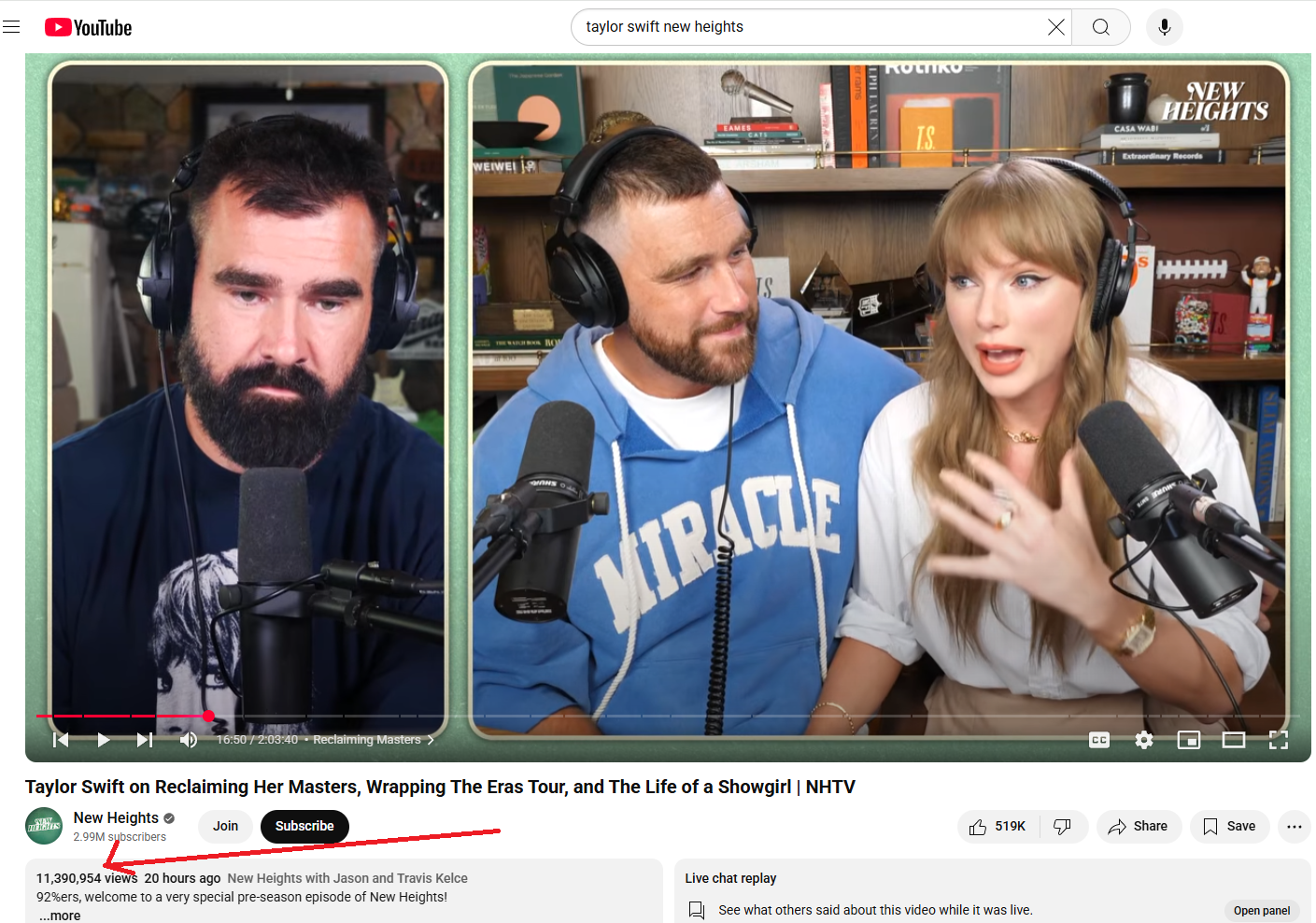Image resolution: width=1316 pixels, height=923 pixels.
Task: Enter full screen mode
Action: tap(1279, 740)
